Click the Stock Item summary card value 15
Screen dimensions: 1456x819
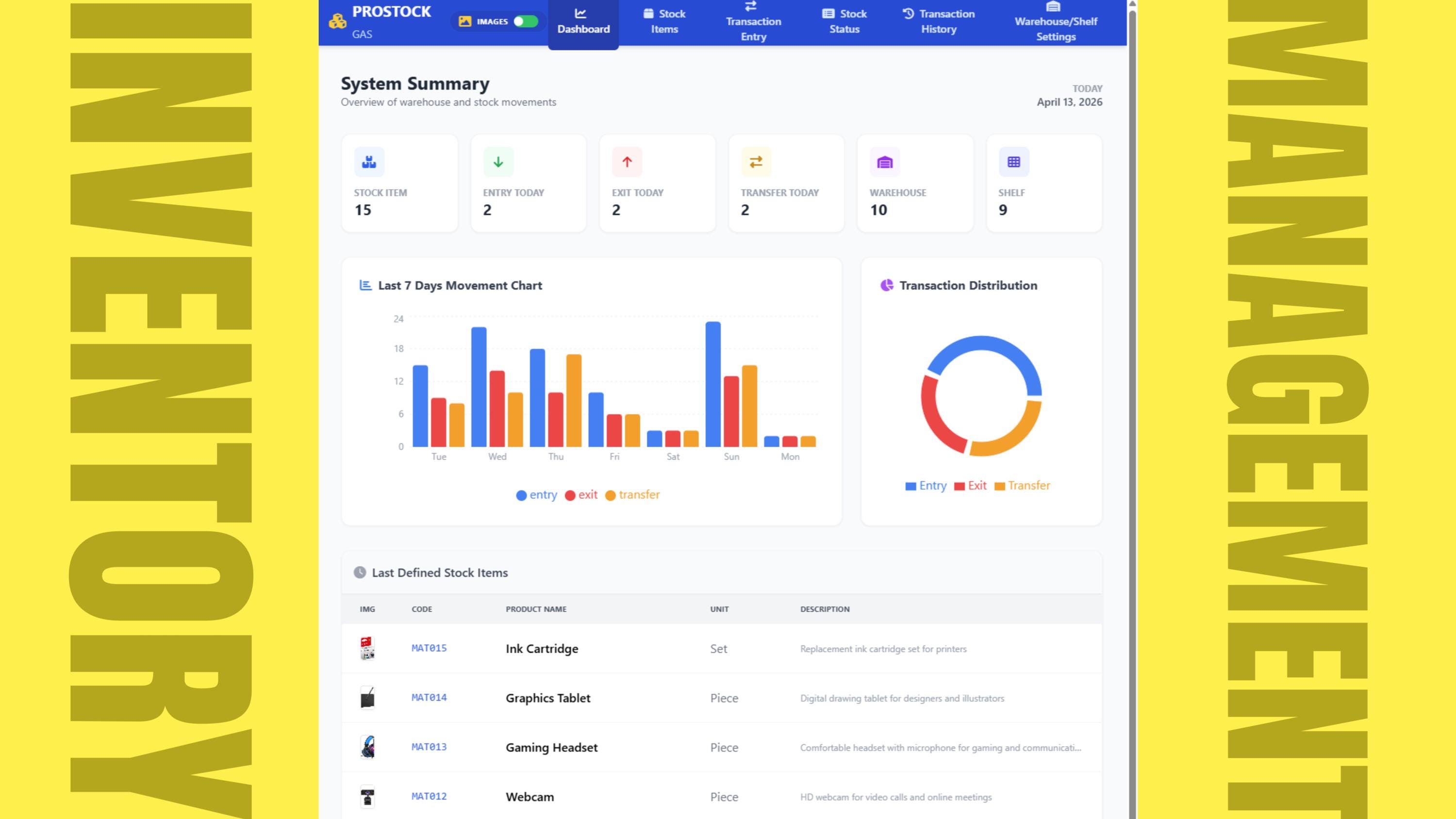tap(363, 210)
